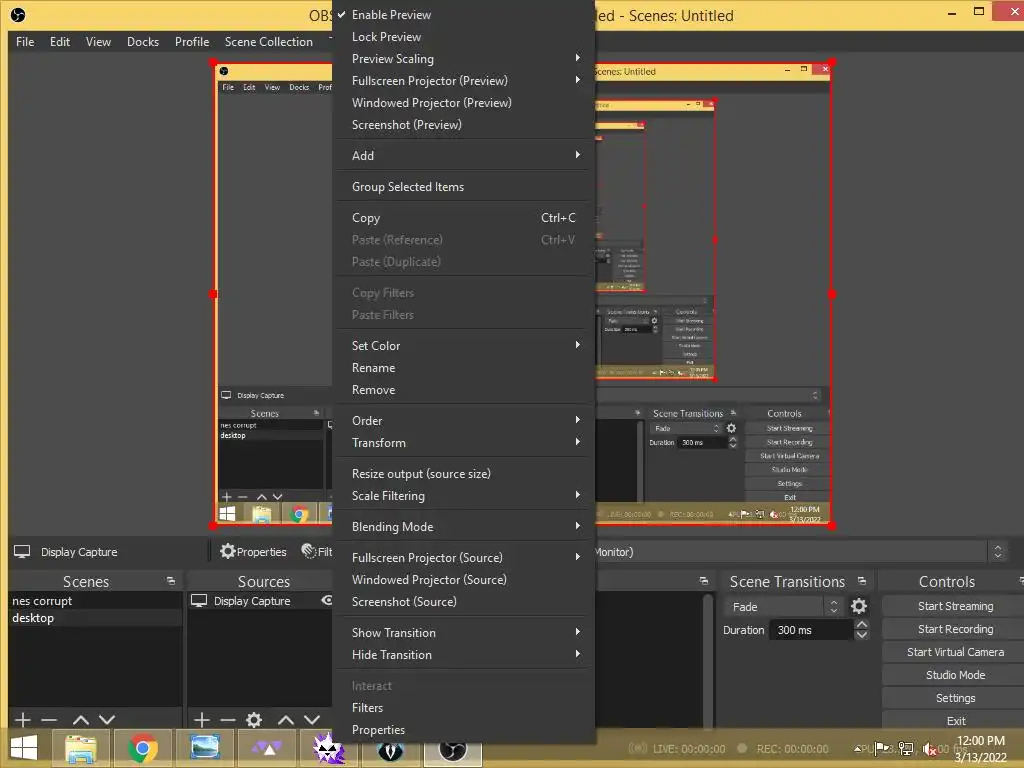Screen dimensions: 1024x768
Task: Click the OBS Studio taskbar icon
Action: point(453,751)
